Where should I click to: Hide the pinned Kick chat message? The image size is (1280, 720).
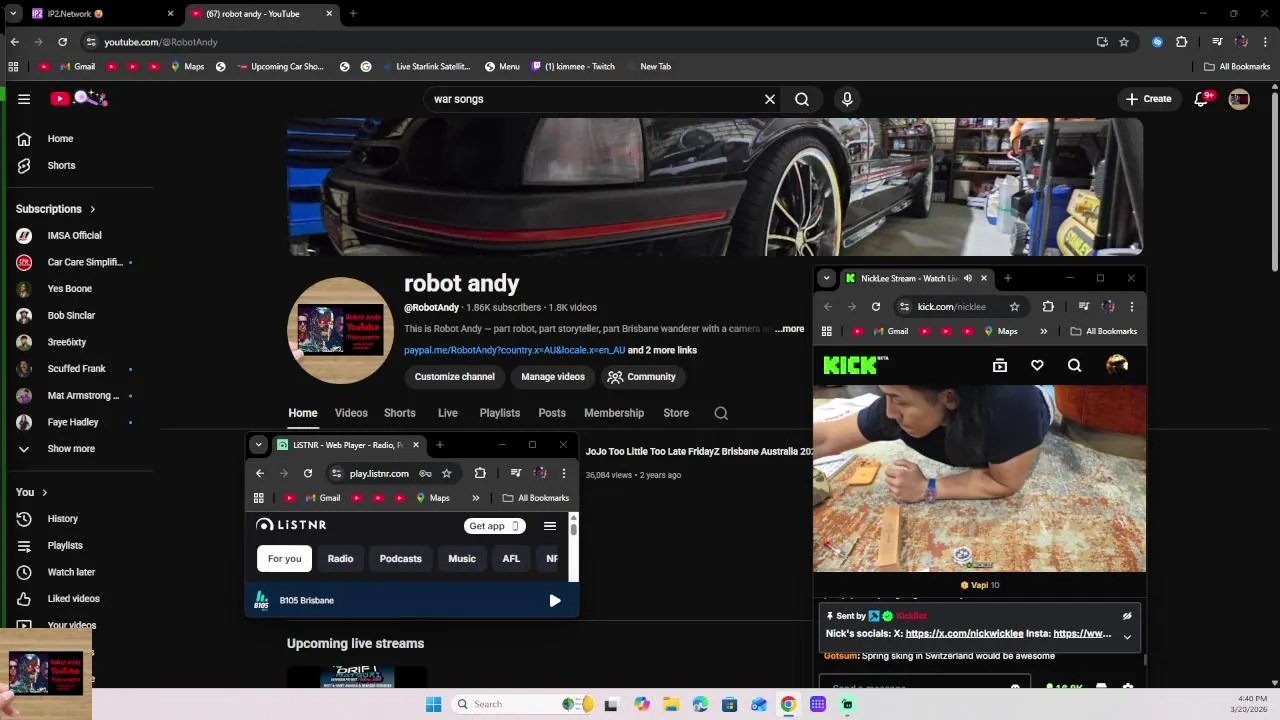1127,616
